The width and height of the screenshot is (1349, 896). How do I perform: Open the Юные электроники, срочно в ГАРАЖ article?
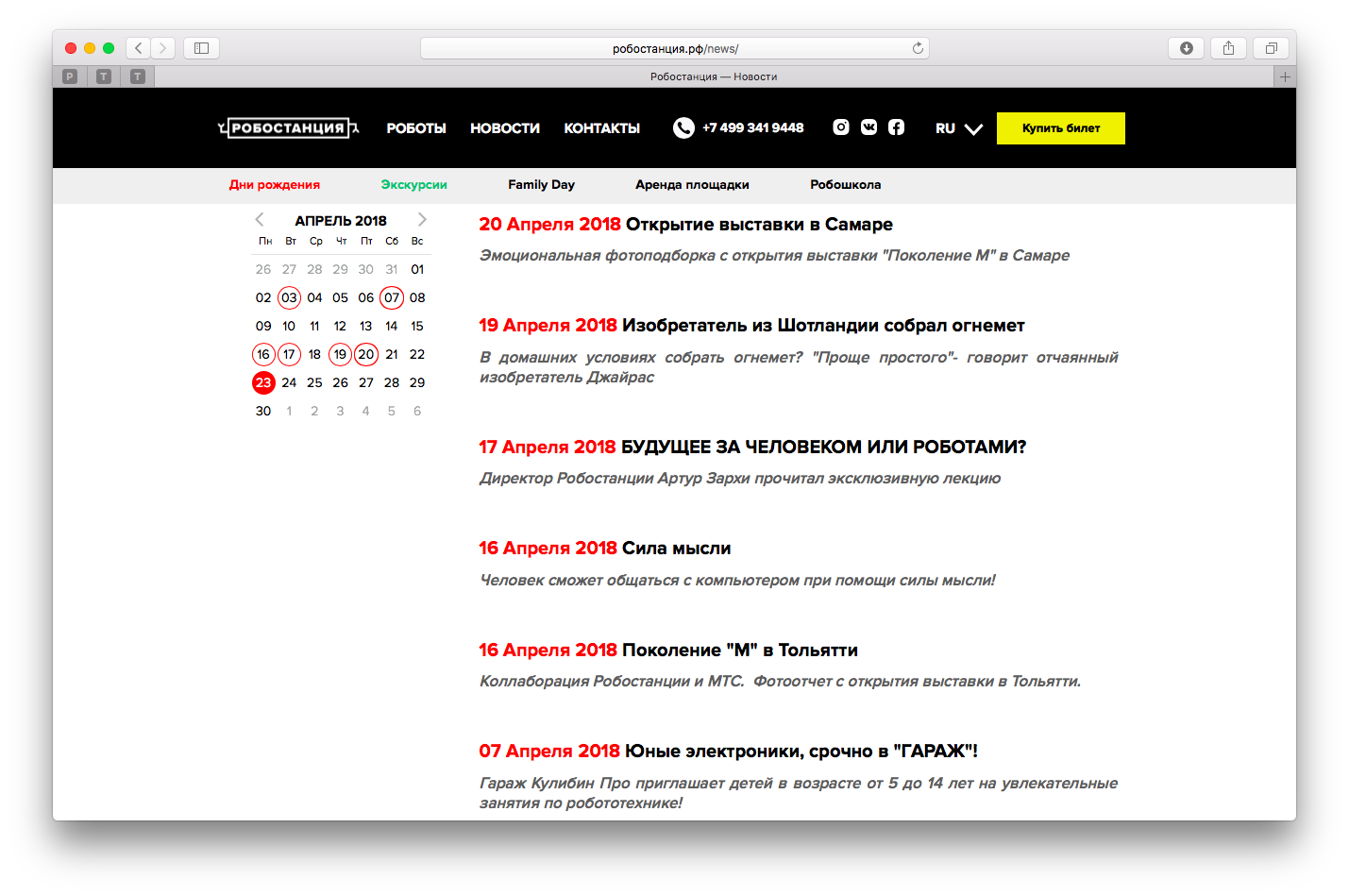(x=801, y=752)
